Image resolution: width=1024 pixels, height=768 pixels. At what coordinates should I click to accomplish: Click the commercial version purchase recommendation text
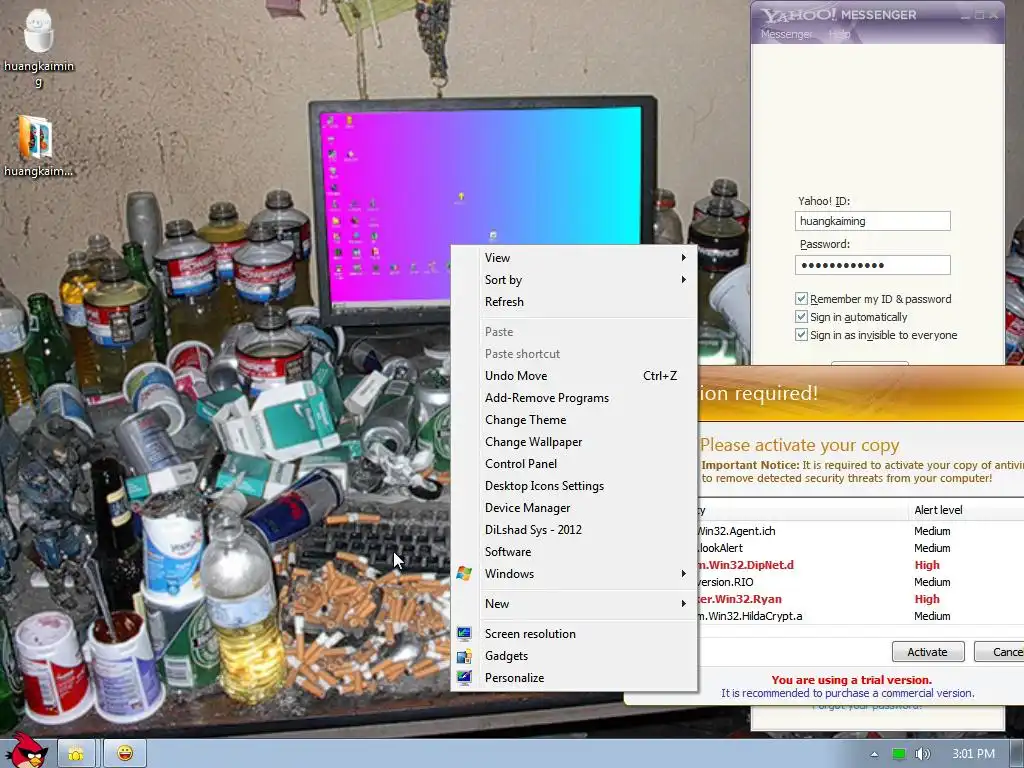[848, 693]
